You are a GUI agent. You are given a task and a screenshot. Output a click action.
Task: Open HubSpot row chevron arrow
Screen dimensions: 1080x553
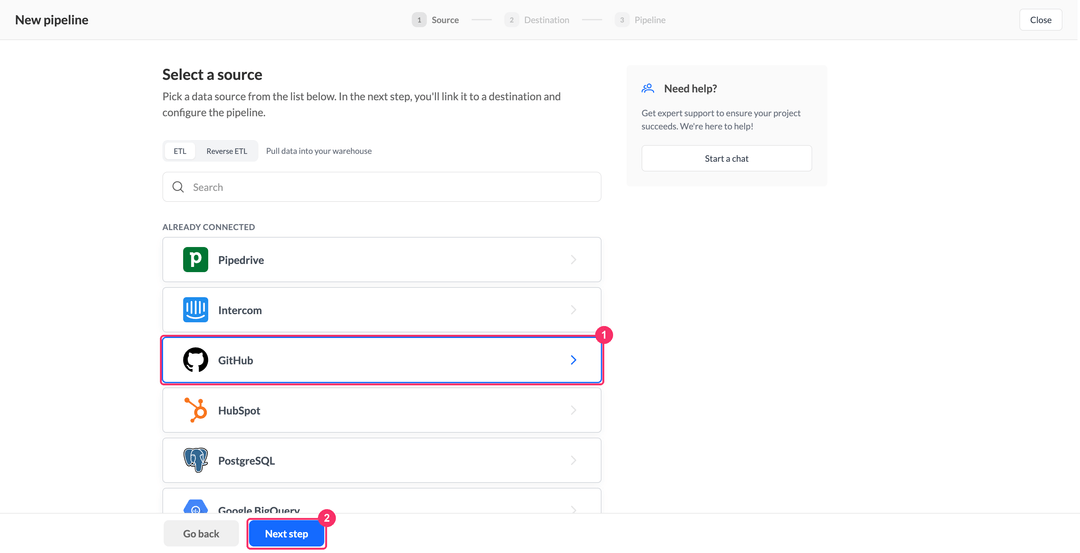[x=573, y=410]
